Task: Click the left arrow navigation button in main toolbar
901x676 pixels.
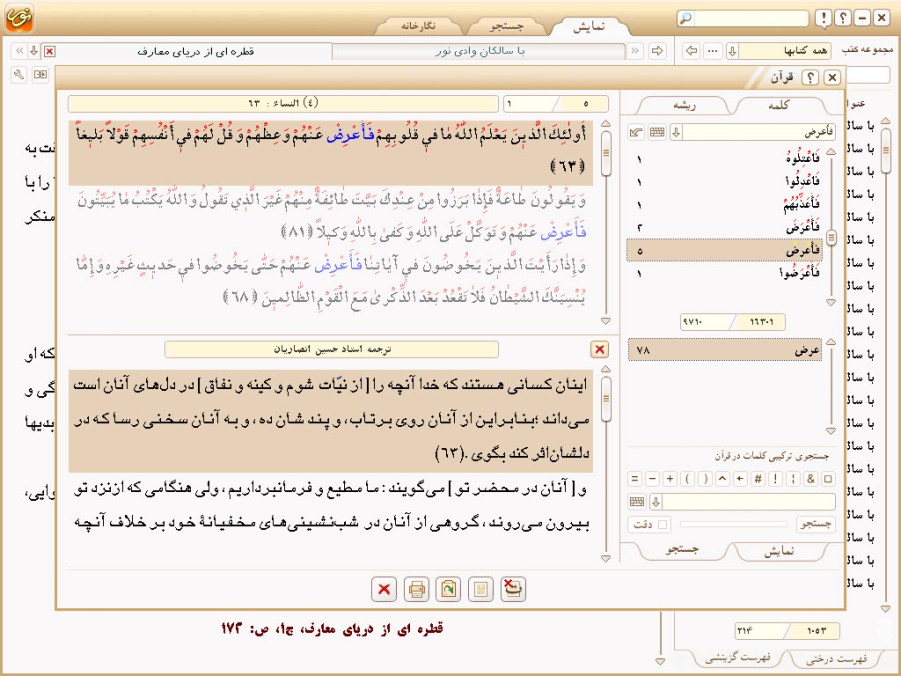Action: pyautogui.click(x=691, y=51)
